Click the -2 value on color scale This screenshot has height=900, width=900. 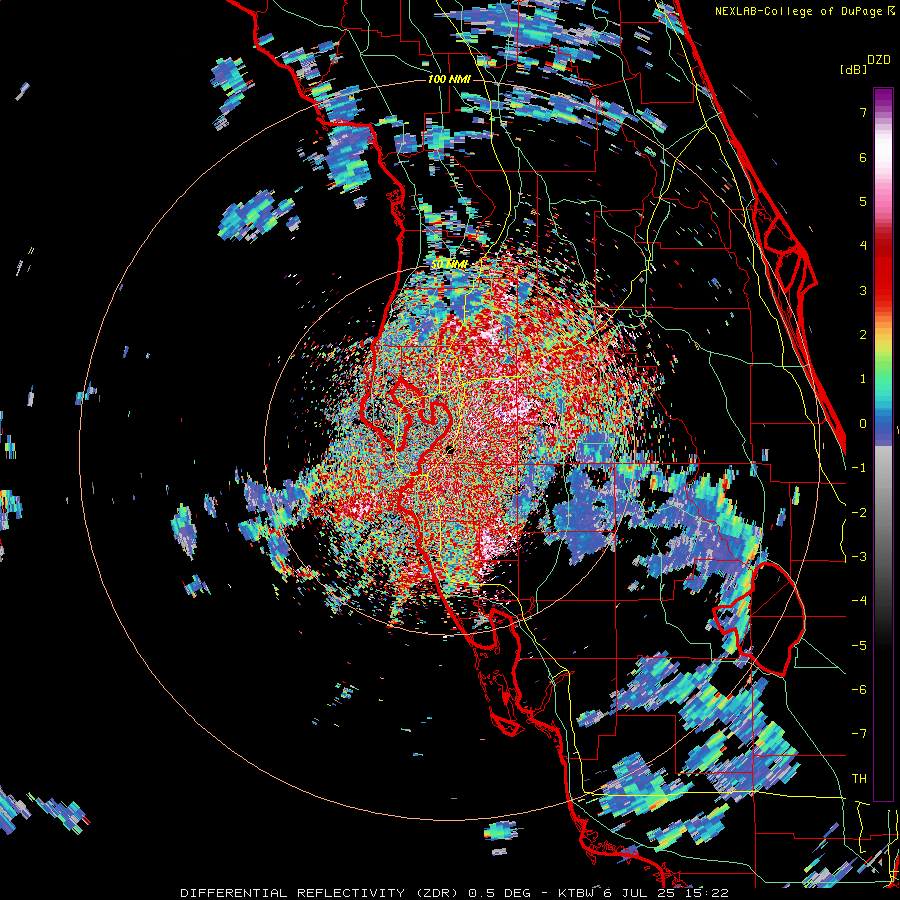tap(859, 513)
